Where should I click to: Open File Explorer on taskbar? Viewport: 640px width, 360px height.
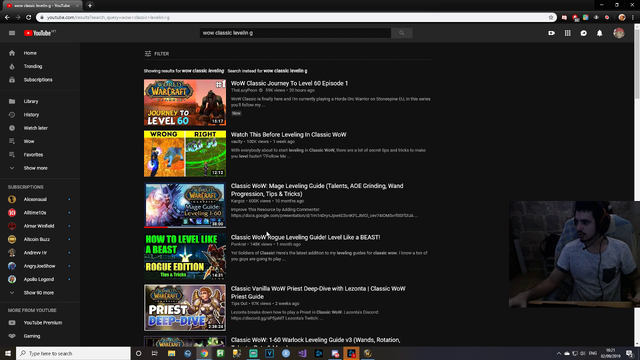tap(171, 353)
